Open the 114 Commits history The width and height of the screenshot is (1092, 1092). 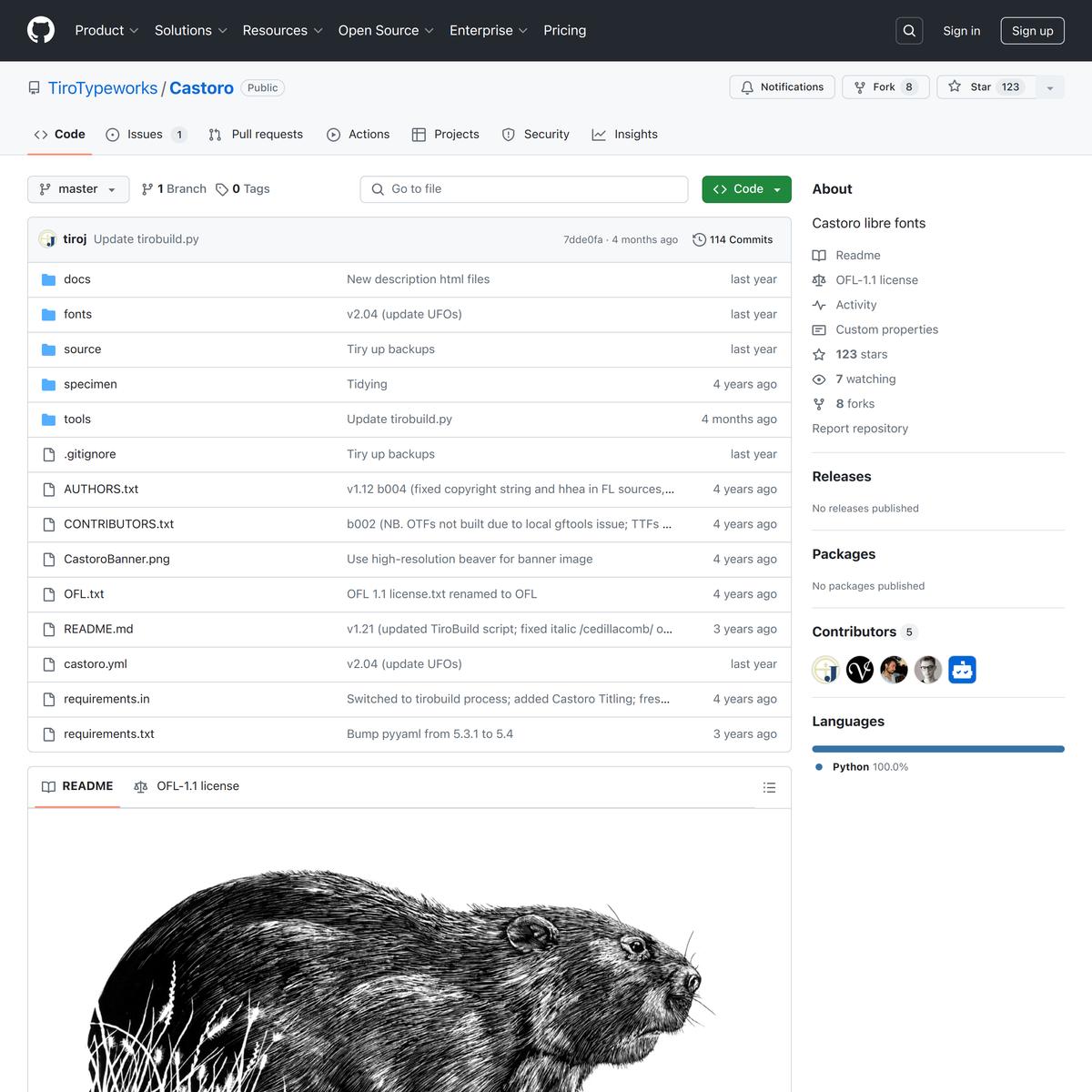point(733,240)
